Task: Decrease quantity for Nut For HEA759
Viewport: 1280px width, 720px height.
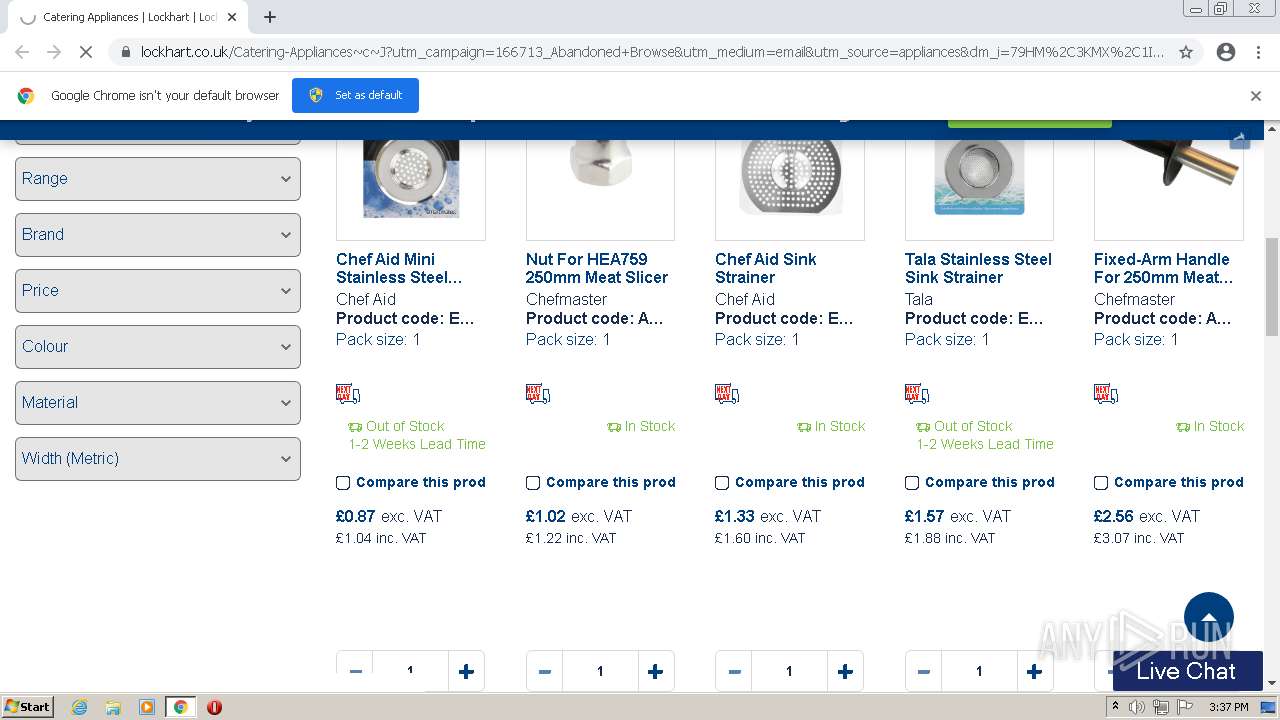Action: (x=544, y=671)
